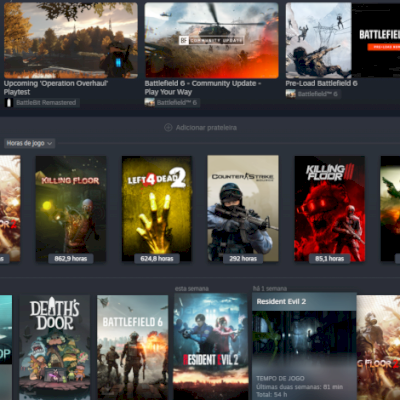Open the Pre-Load Battlefield 6 news image
This screenshot has width=400, height=400.
(x=343, y=40)
